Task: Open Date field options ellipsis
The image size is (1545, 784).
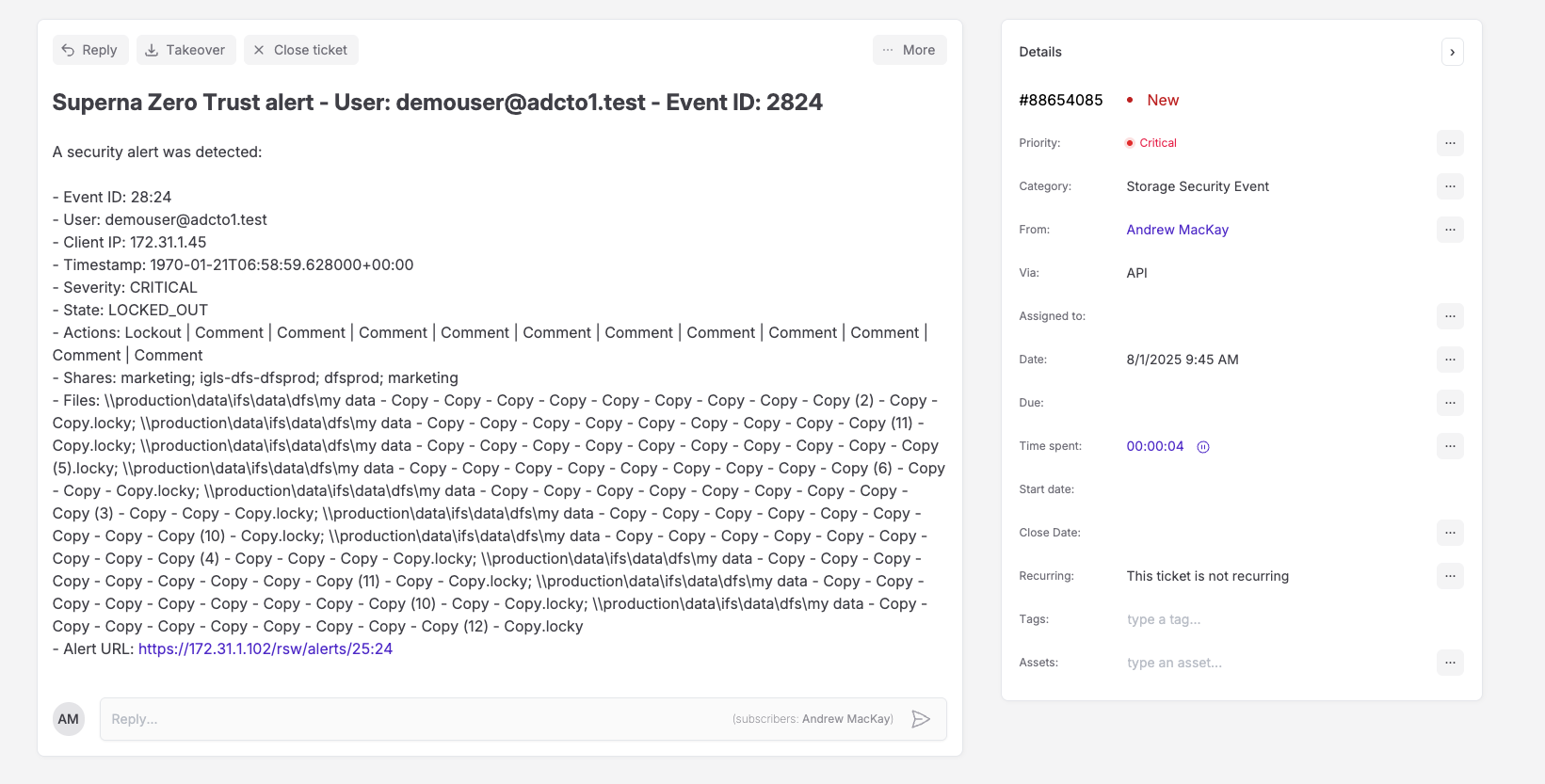Action: (x=1450, y=360)
